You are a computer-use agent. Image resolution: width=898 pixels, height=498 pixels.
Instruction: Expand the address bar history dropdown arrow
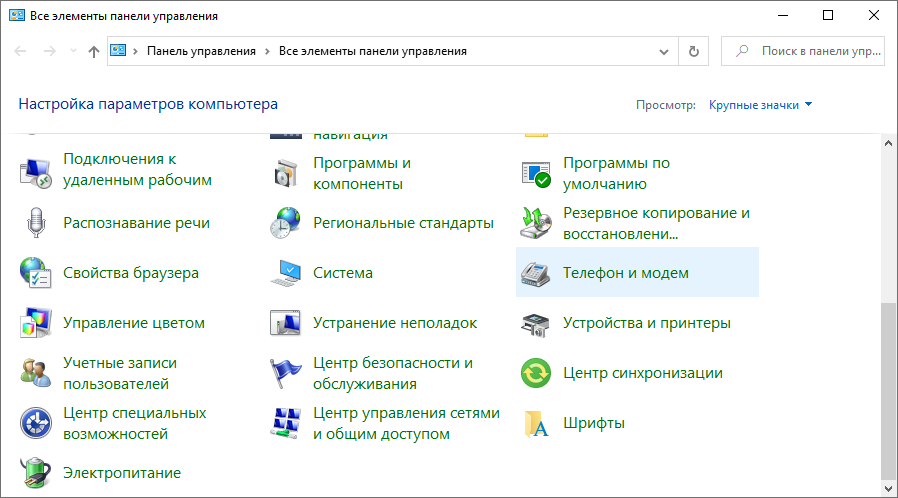(664, 51)
